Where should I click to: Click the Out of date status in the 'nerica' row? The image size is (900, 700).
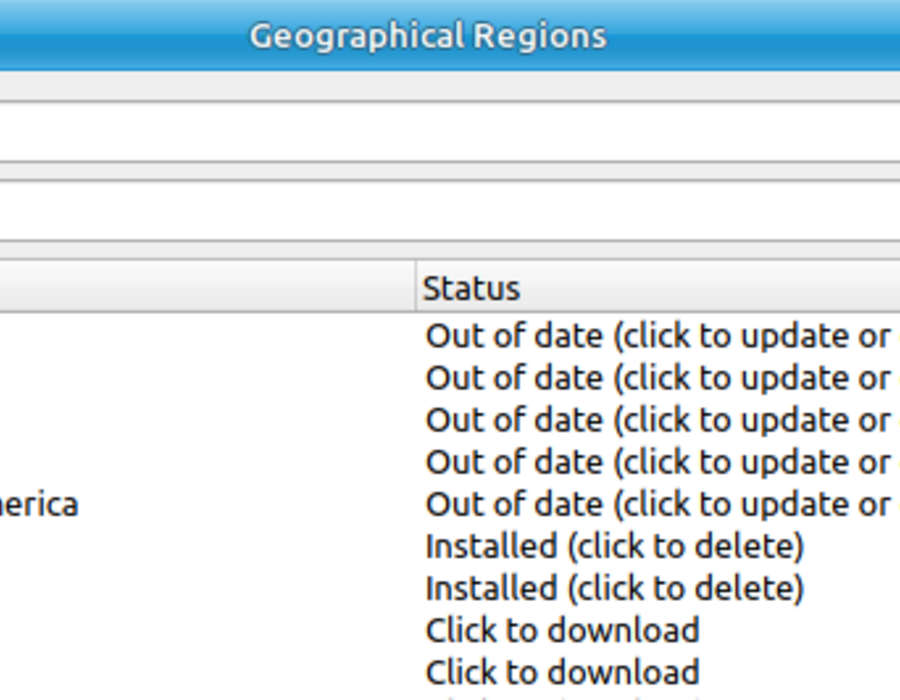[662, 504]
